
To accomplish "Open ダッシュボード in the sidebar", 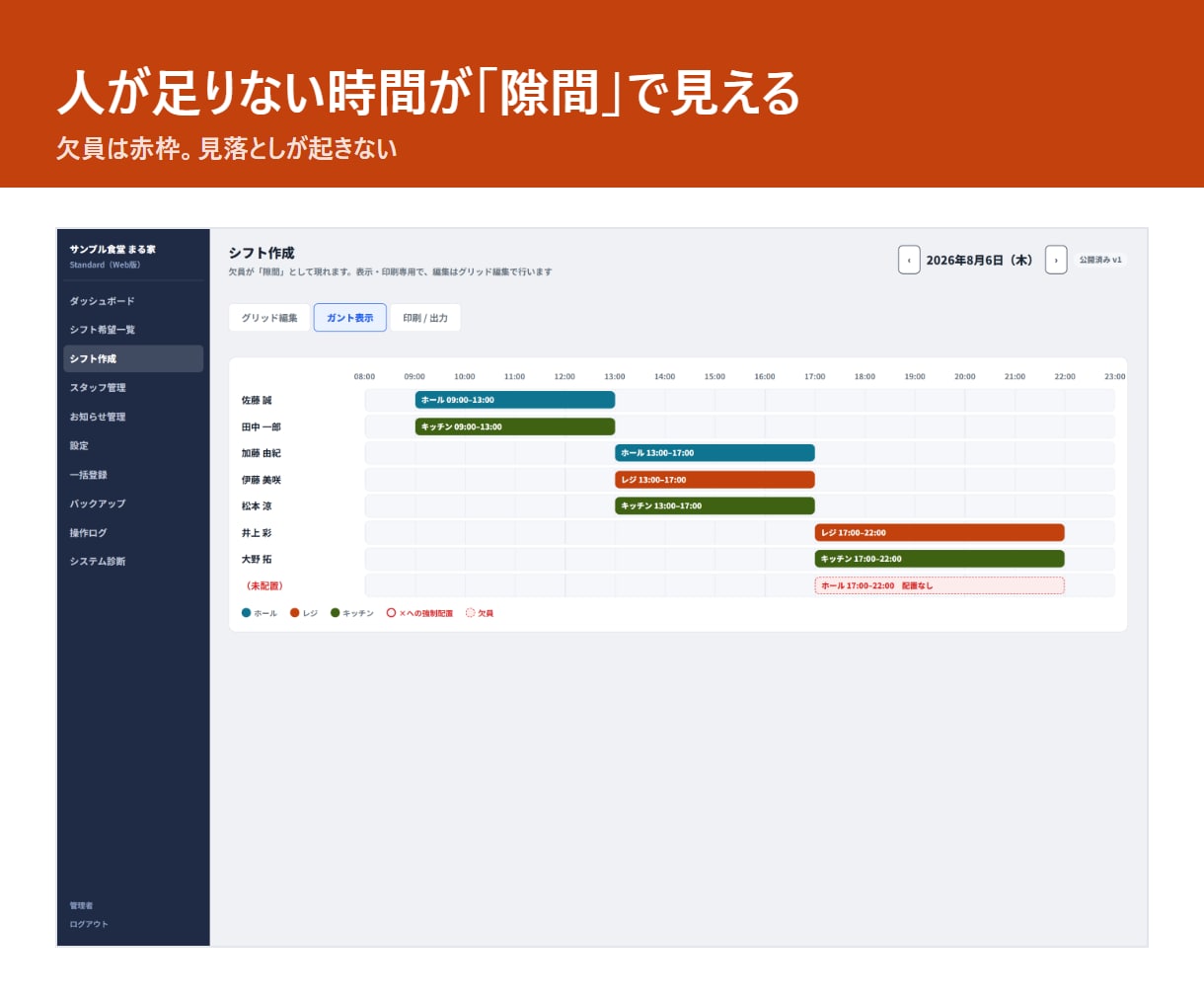I will (x=133, y=301).
